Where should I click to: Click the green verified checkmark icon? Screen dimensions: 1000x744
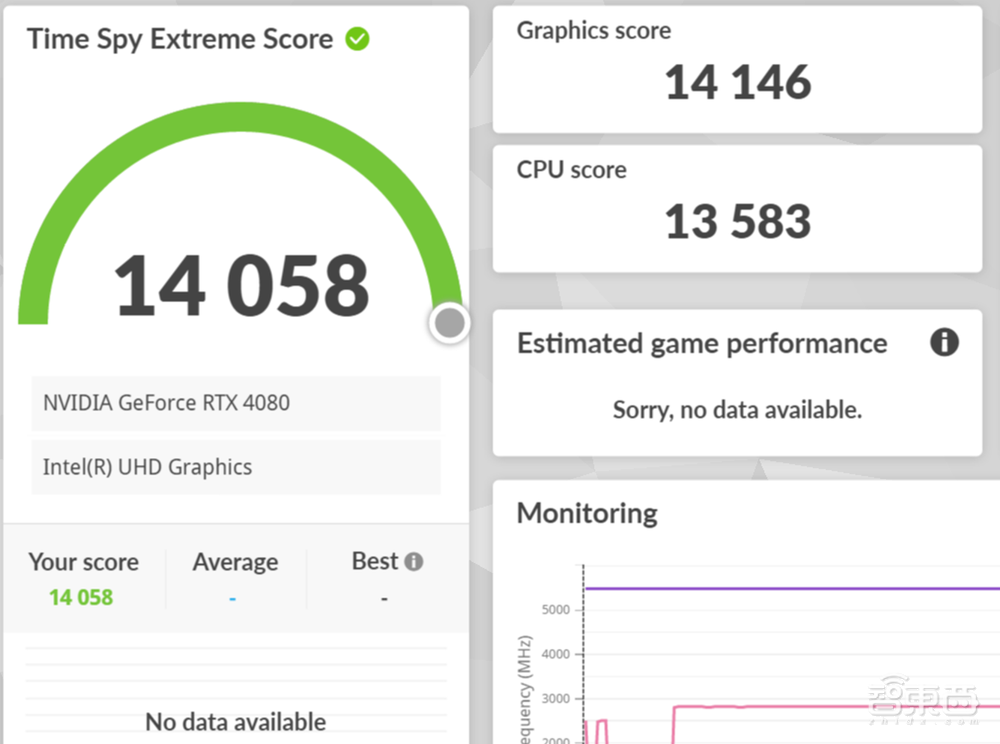(357, 38)
